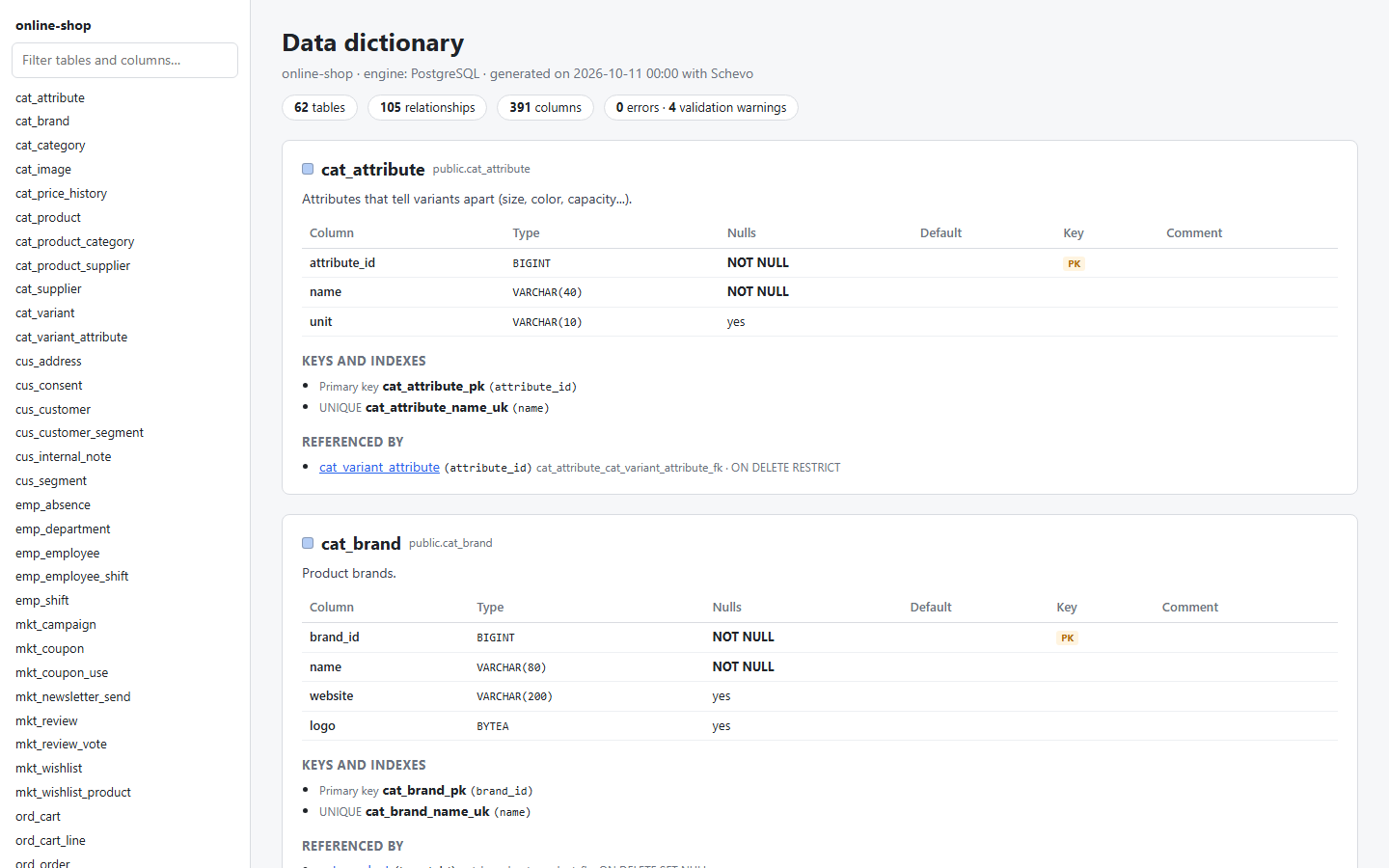Go to cat_image table in sidebar
The image size is (1389, 868).
(x=43, y=170)
